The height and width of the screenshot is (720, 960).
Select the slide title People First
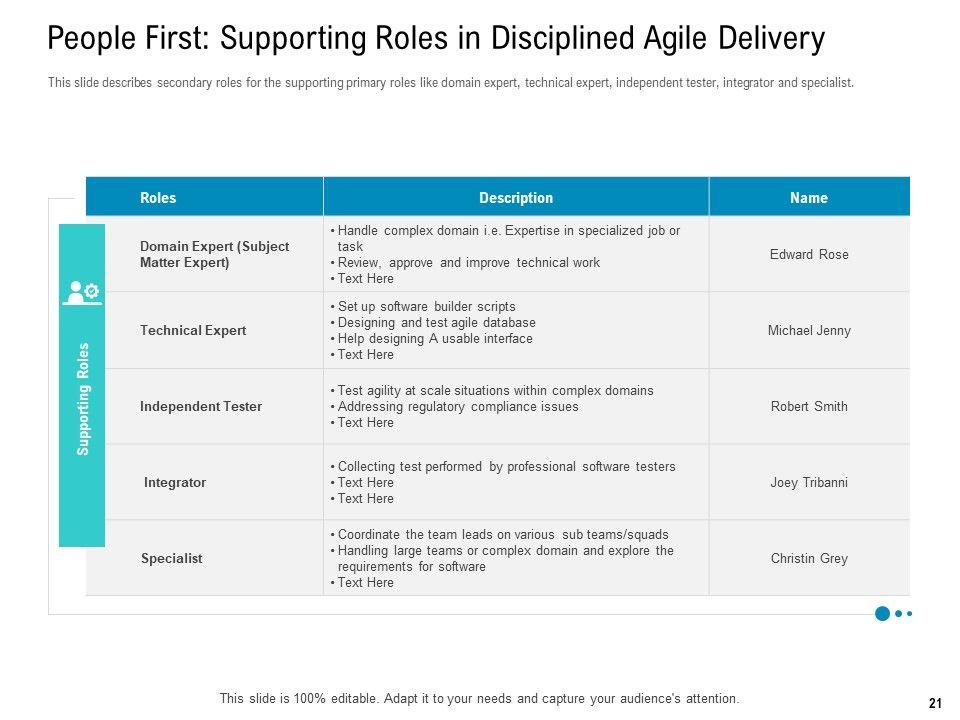(x=436, y=39)
